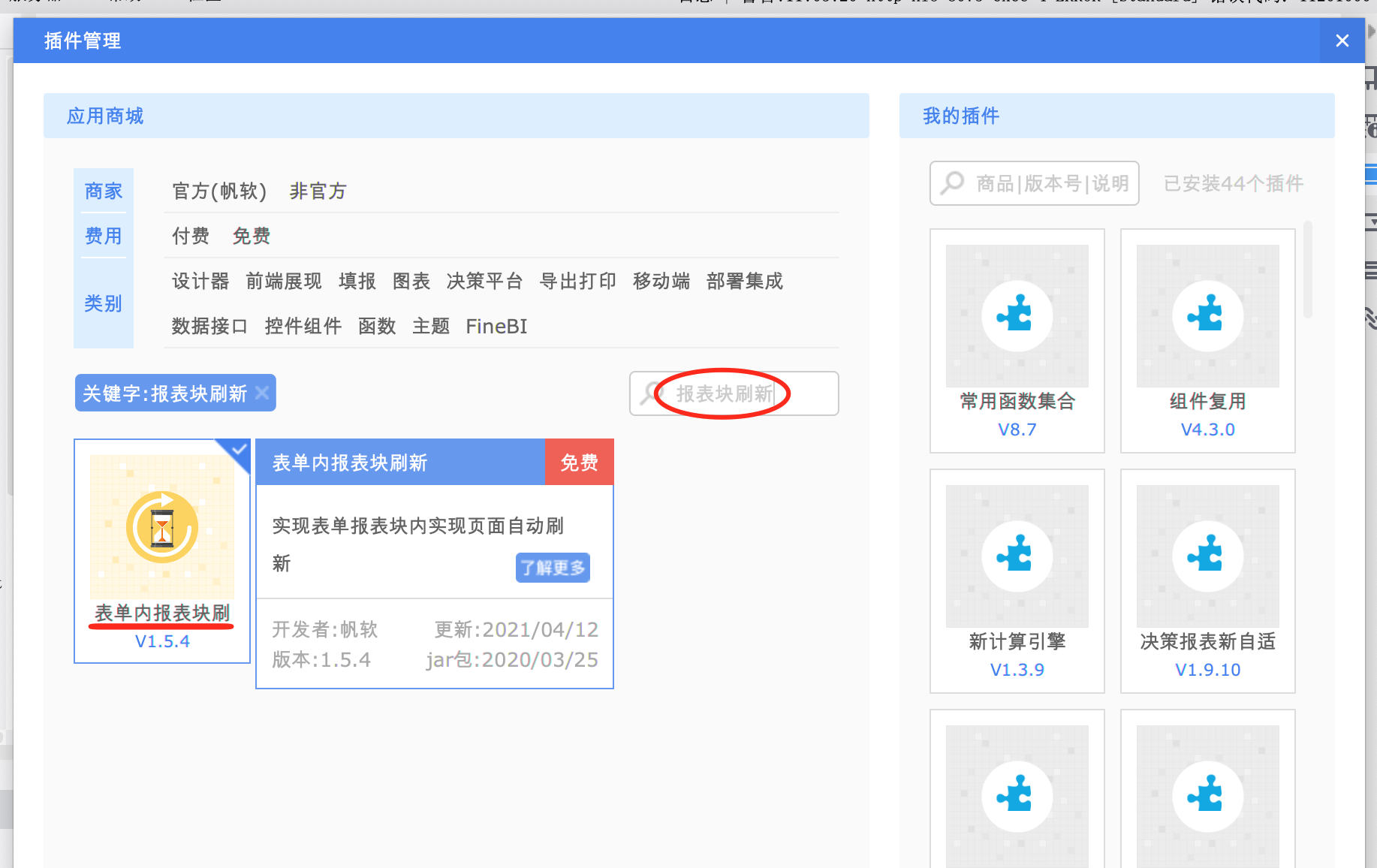Click the store keyword search field

point(734,393)
